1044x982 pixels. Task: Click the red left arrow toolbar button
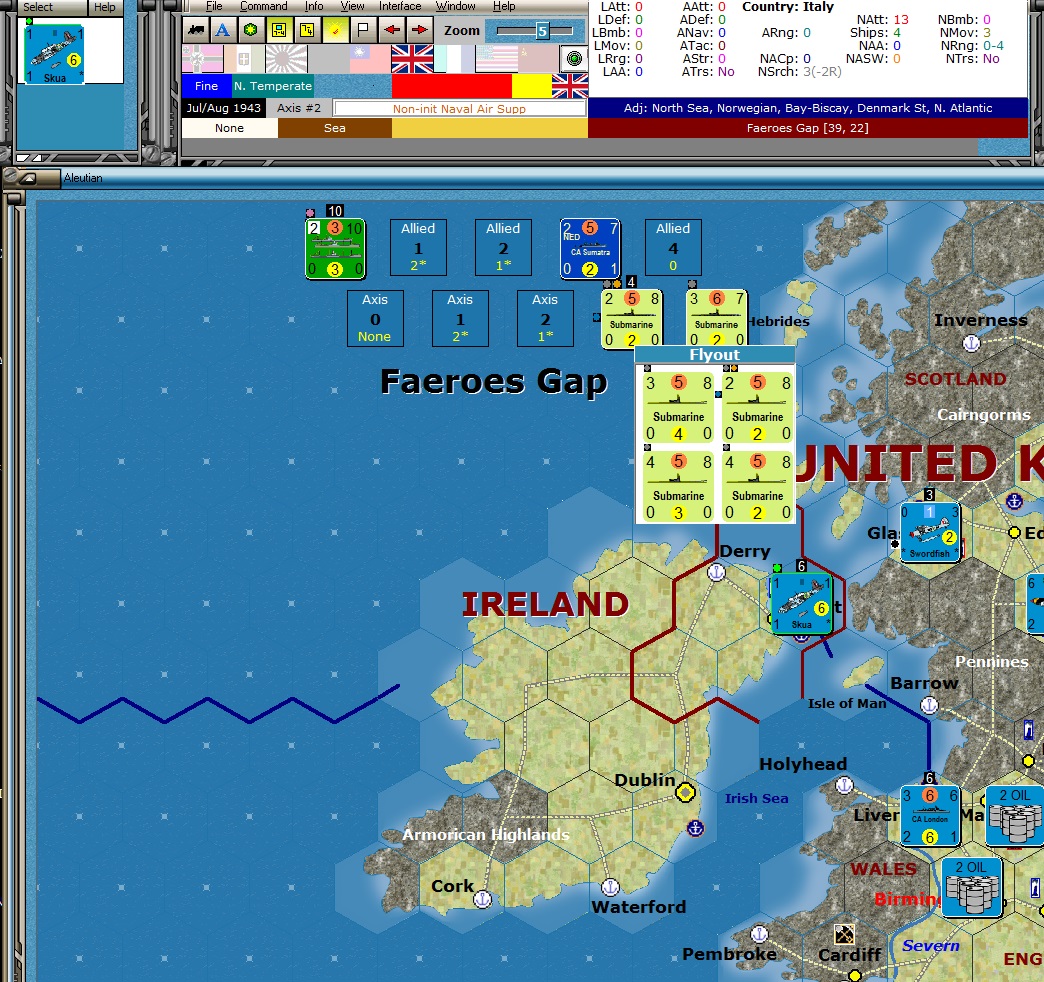392,31
